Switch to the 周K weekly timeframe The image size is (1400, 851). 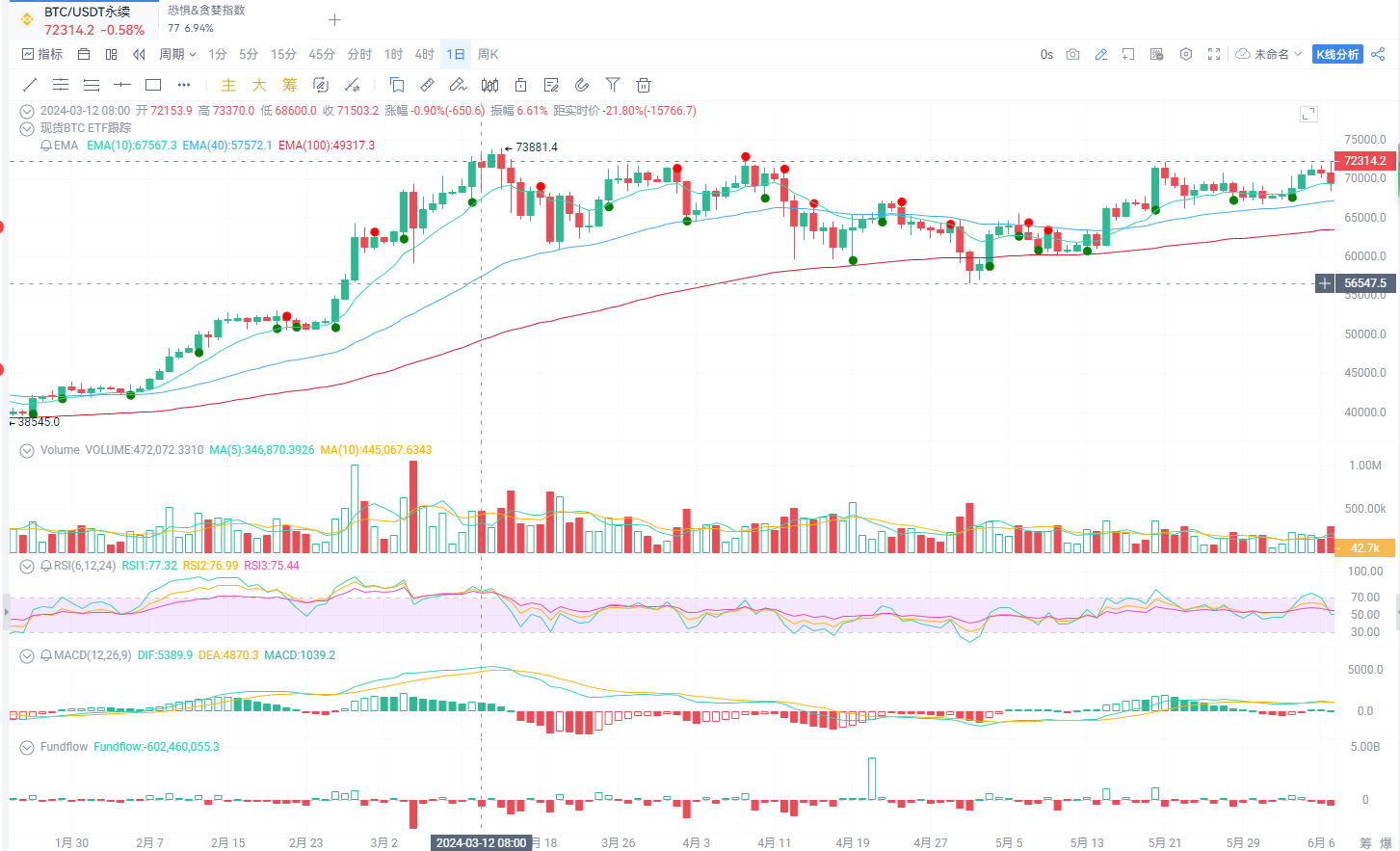[488, 55]
